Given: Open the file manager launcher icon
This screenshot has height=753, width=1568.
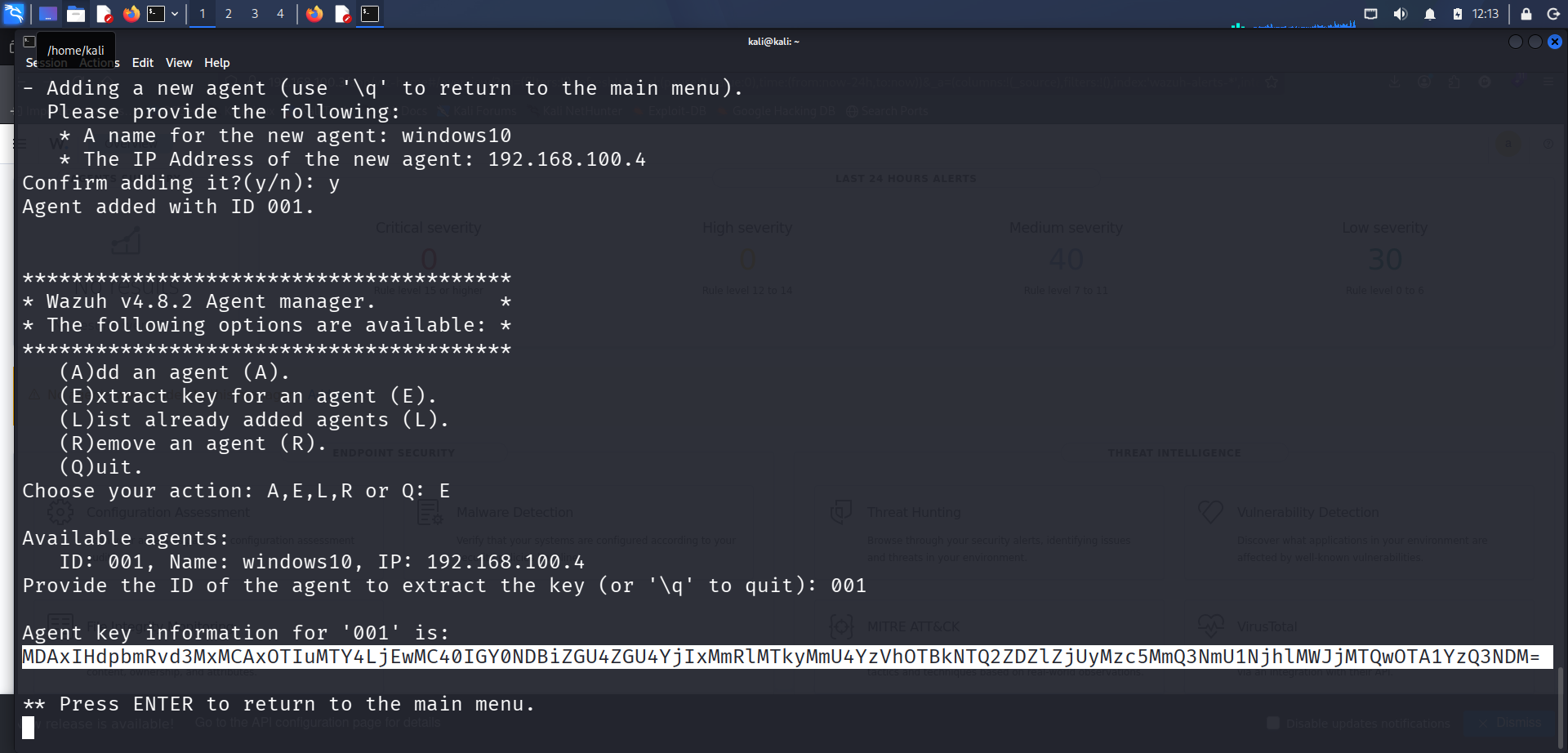Looking at the screenshot, I should (76, 14).
